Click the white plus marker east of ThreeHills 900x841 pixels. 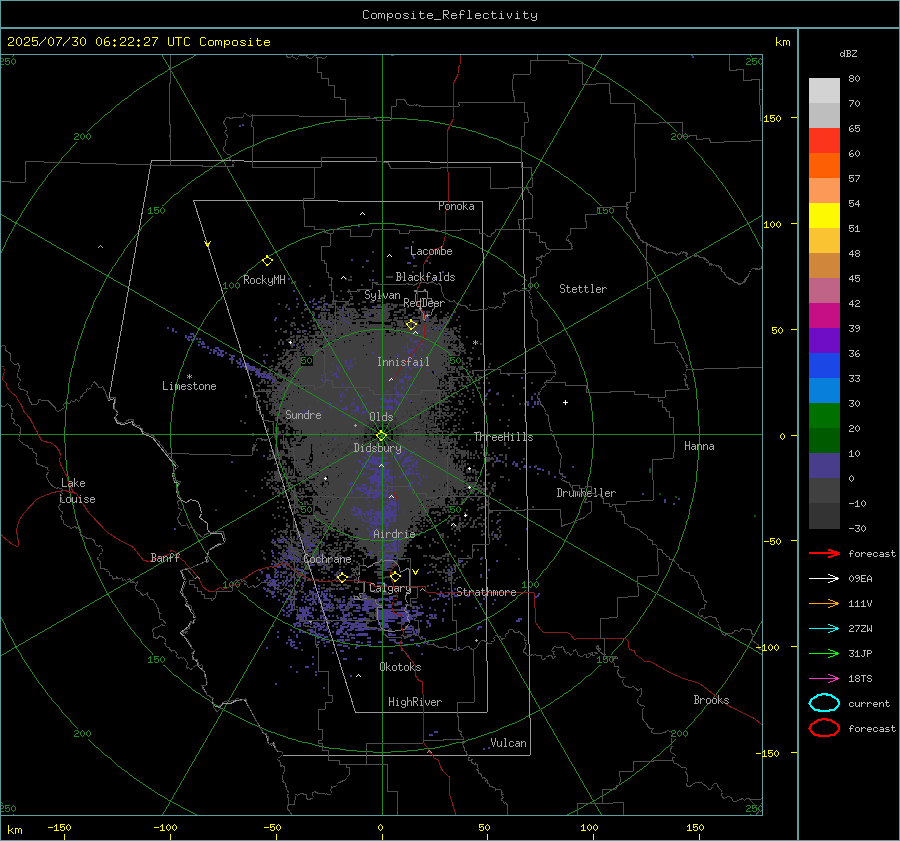coord(565,402)
